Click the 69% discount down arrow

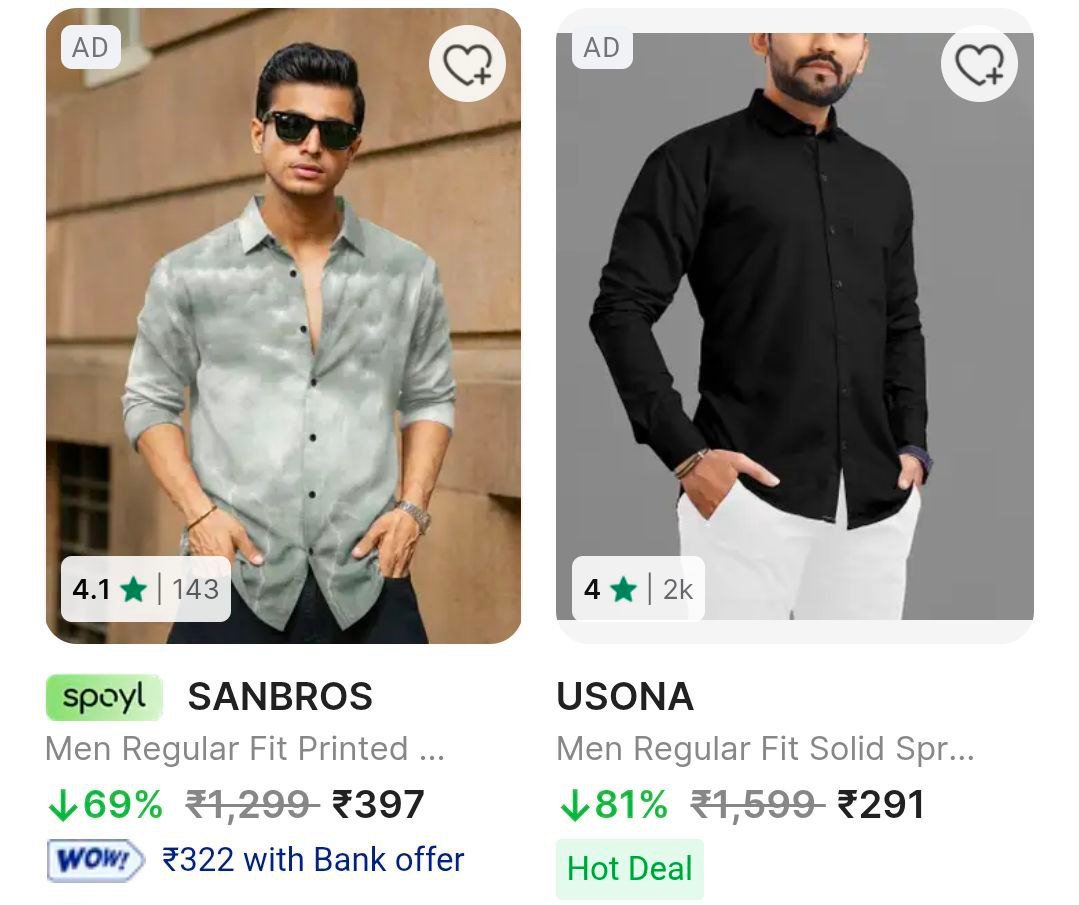click(x=62, y=805)
